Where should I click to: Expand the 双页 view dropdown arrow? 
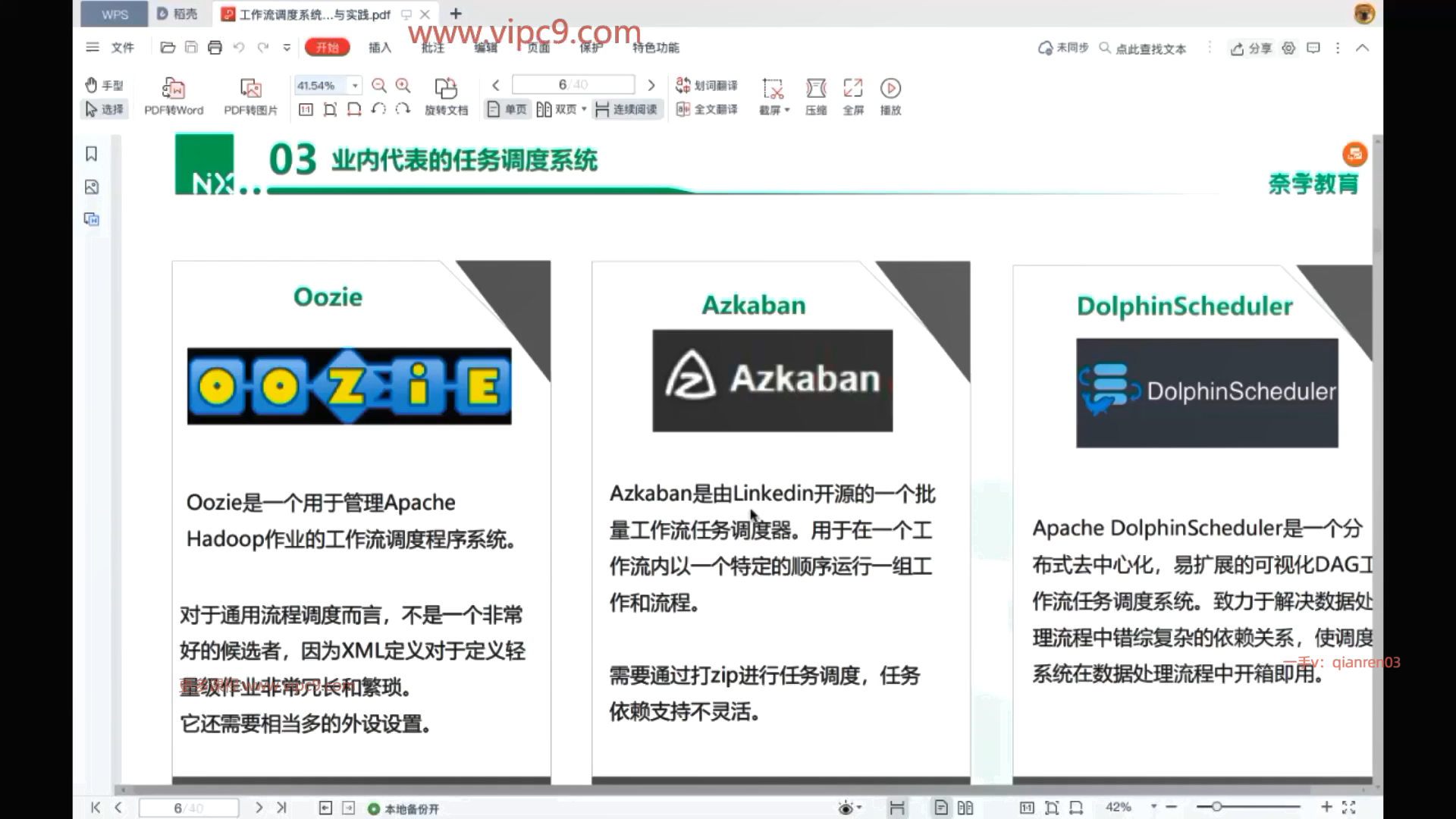pyautogui.click(x=584, y=110)
